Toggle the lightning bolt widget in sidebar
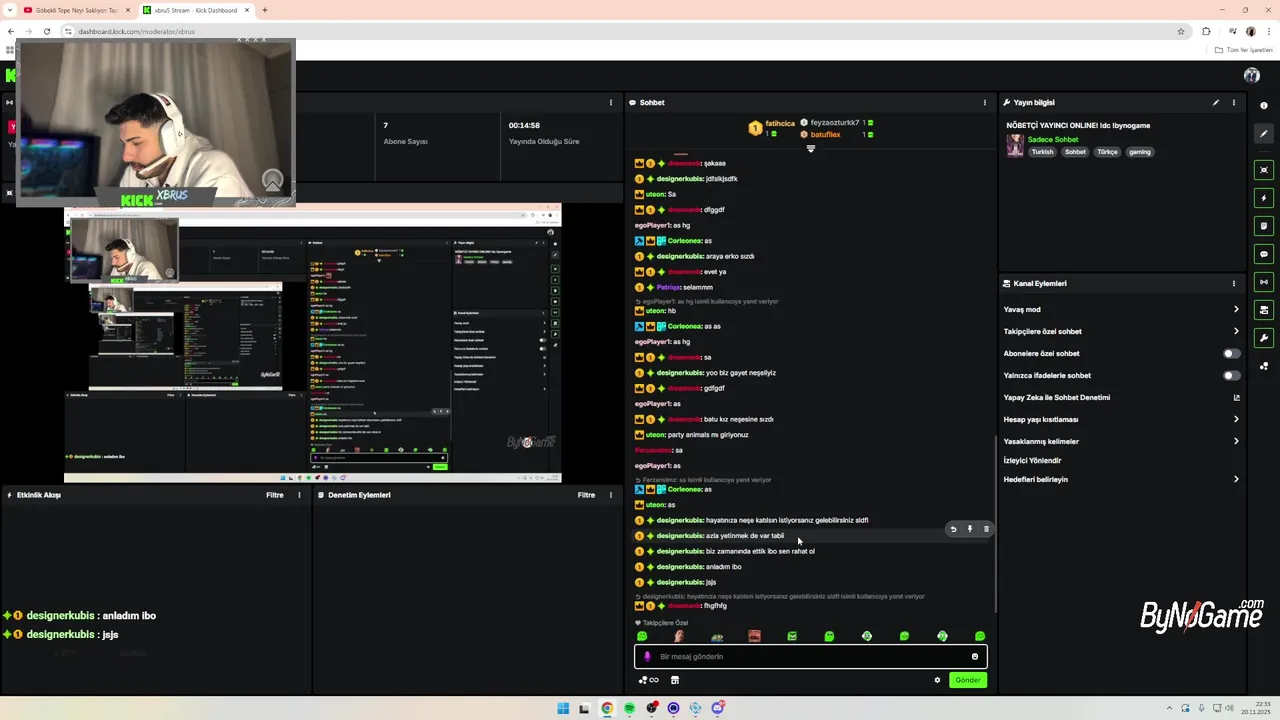Viewport: 1280px width, 720px height. coord(1264,198)
